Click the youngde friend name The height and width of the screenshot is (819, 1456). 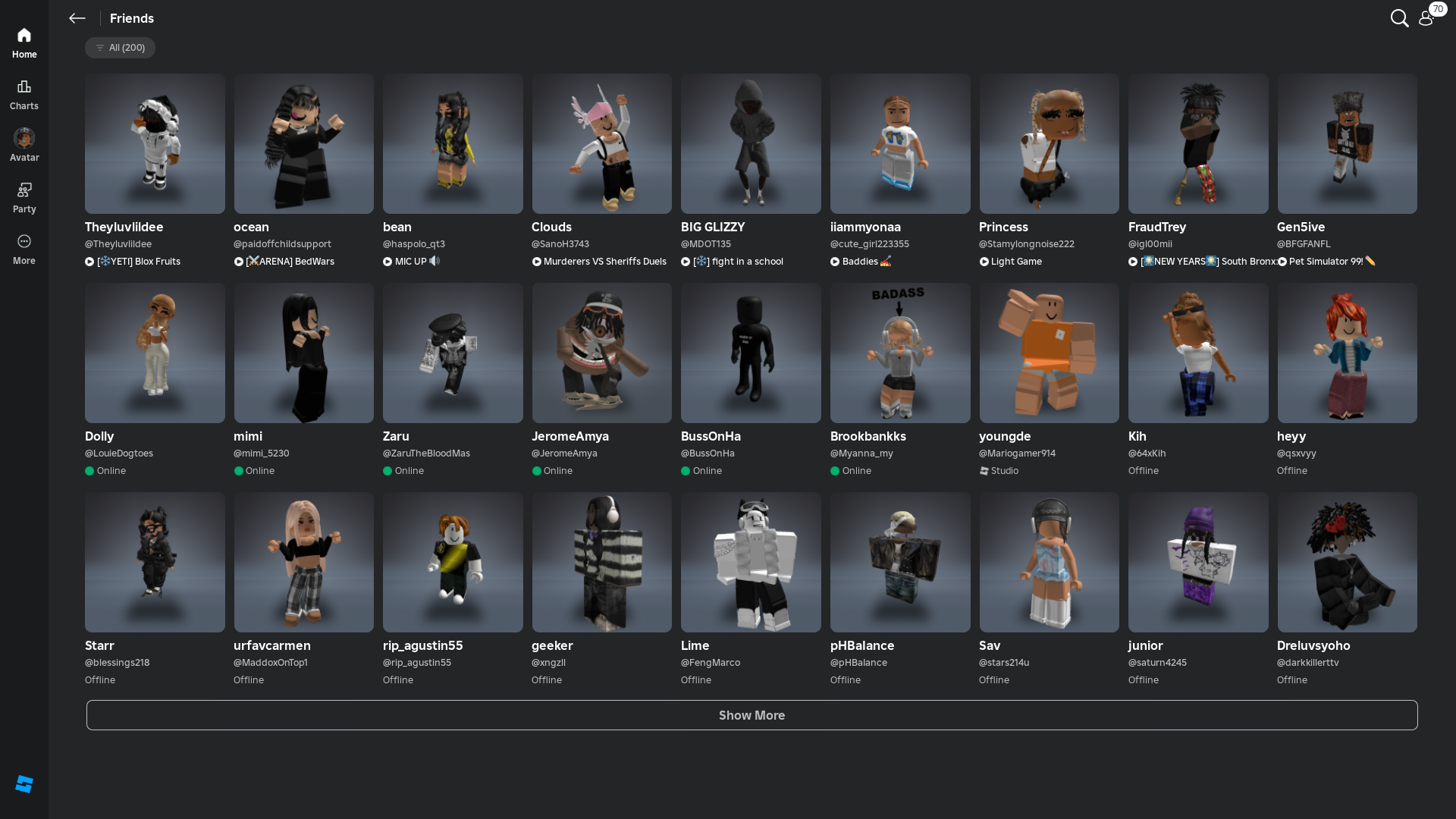(x=1004, y=436)
